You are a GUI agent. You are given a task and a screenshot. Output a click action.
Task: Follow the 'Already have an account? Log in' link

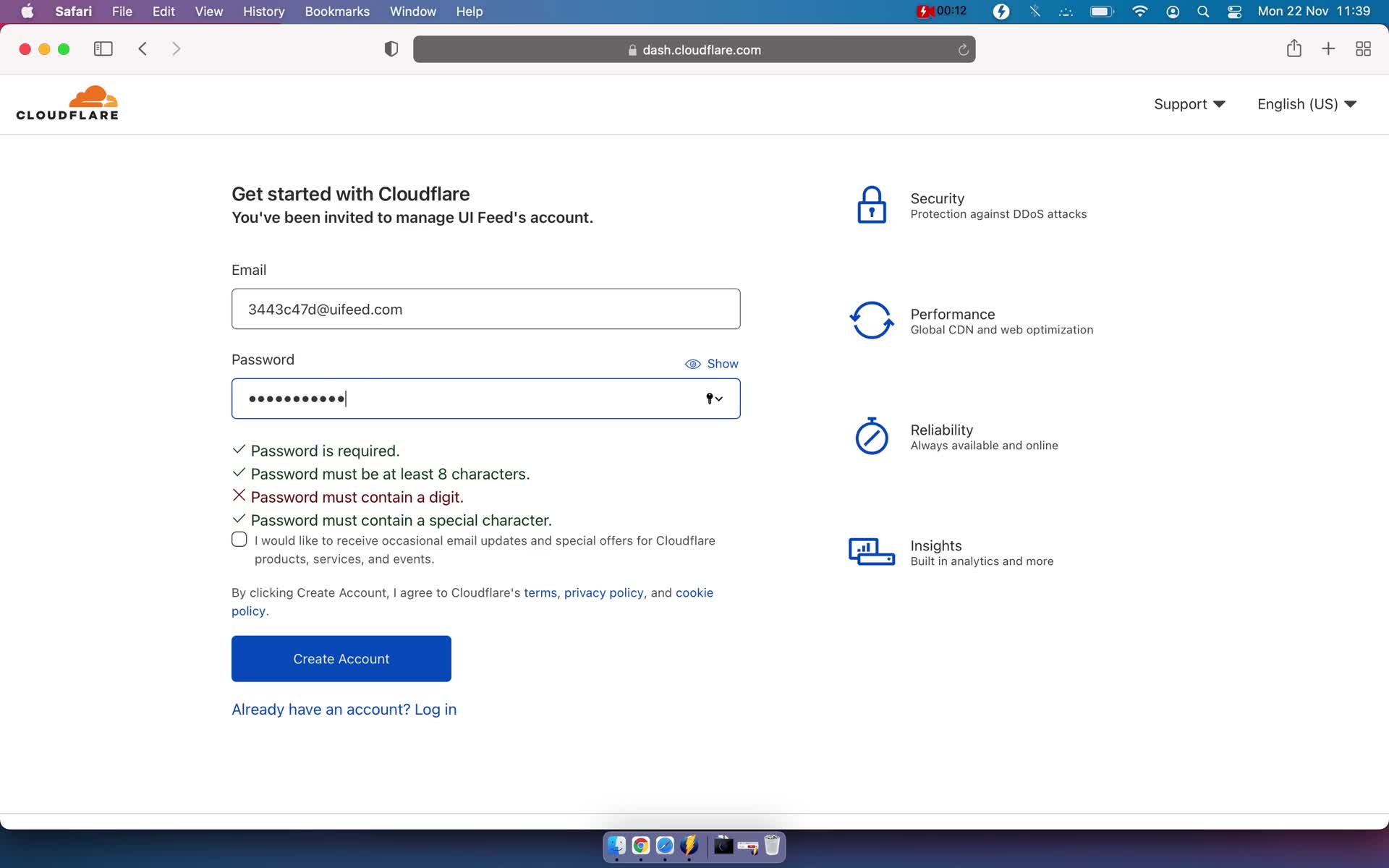click(x=344, y=710)
